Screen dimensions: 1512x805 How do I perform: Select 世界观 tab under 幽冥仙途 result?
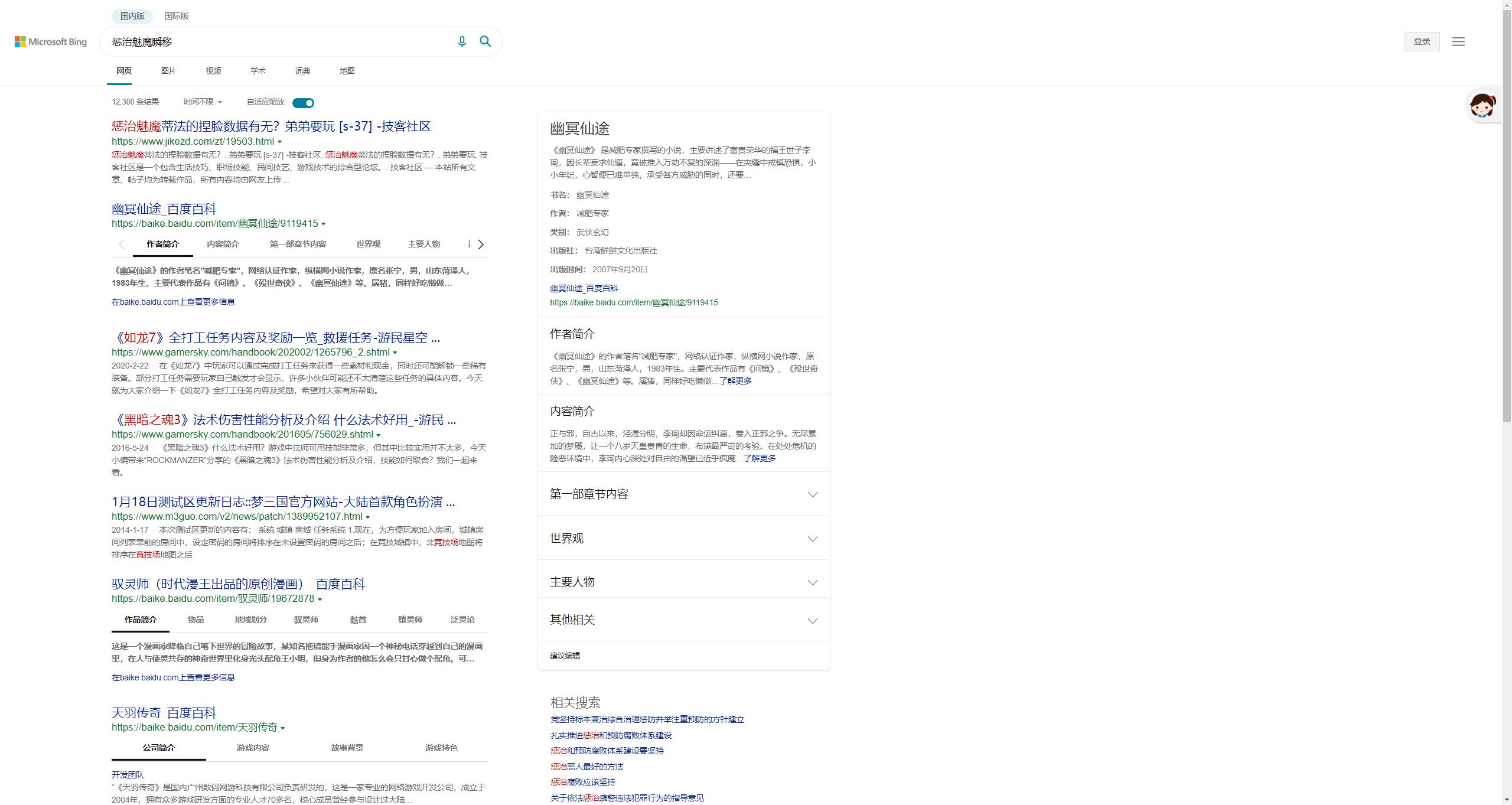click(368, 244)
